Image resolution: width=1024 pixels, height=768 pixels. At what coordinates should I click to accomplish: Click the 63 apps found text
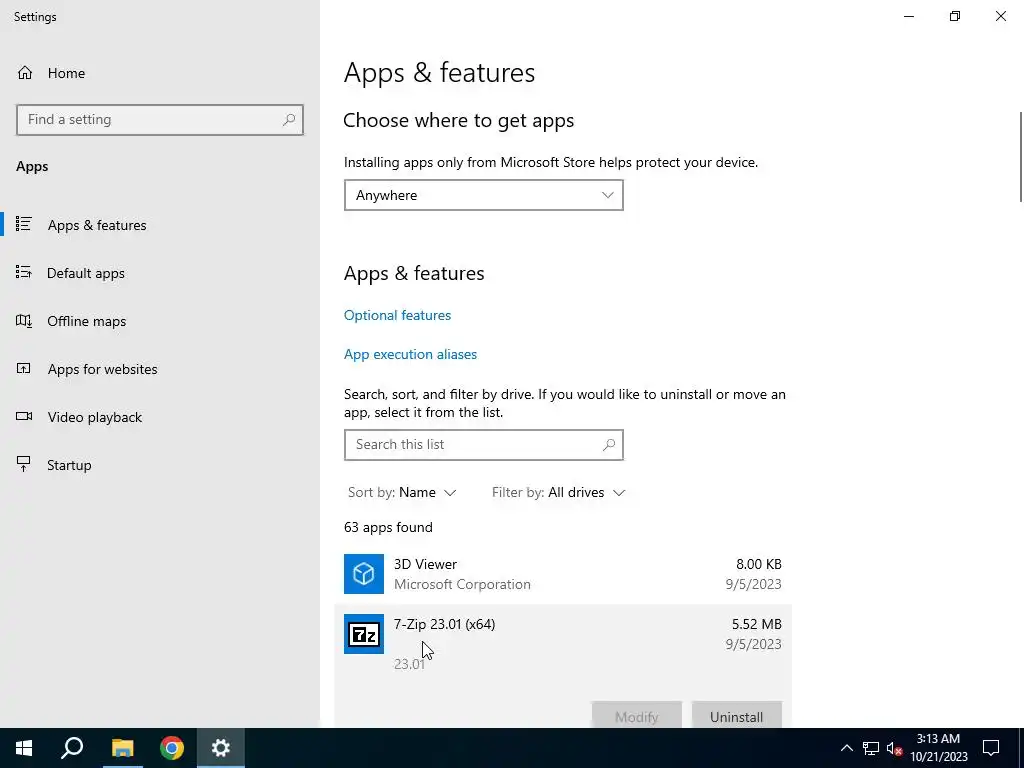coord(388,528)
